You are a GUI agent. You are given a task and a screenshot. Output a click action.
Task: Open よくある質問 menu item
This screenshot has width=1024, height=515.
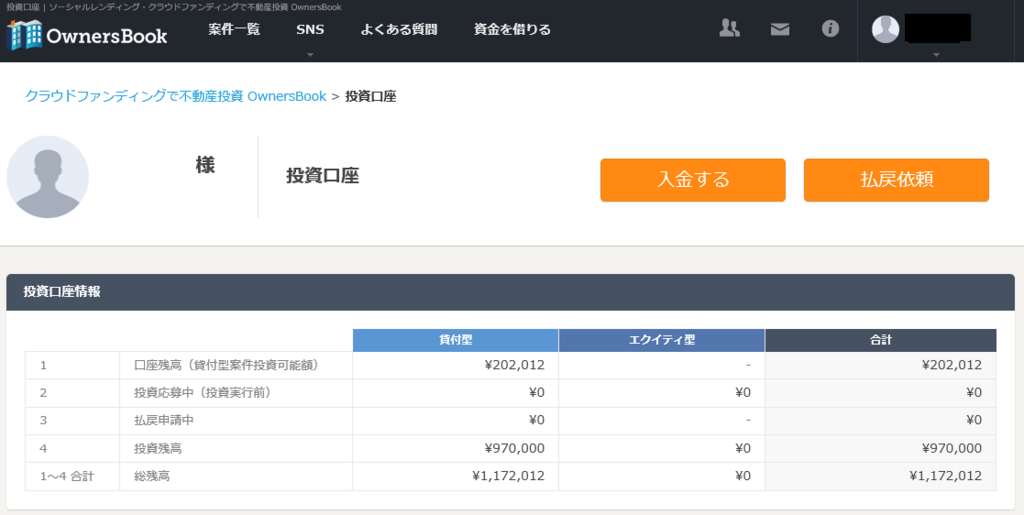(x=398, y=29)
